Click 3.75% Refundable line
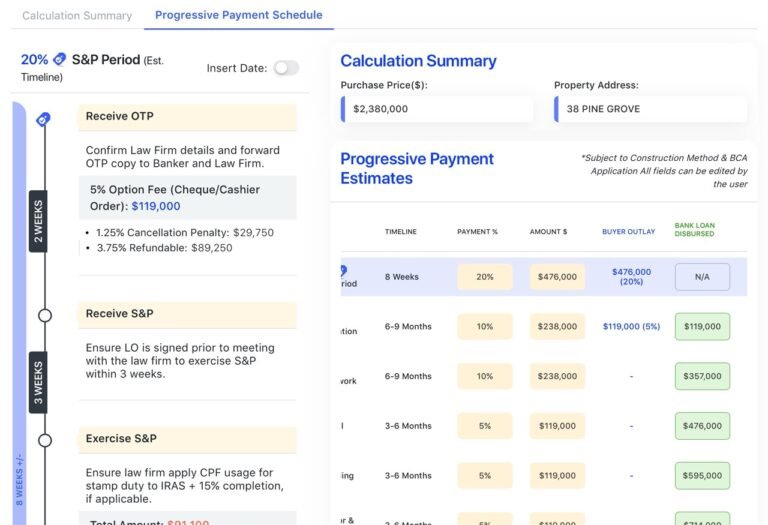Image resolution: width=768 pixels, height=525 pixels. (165, 248)
